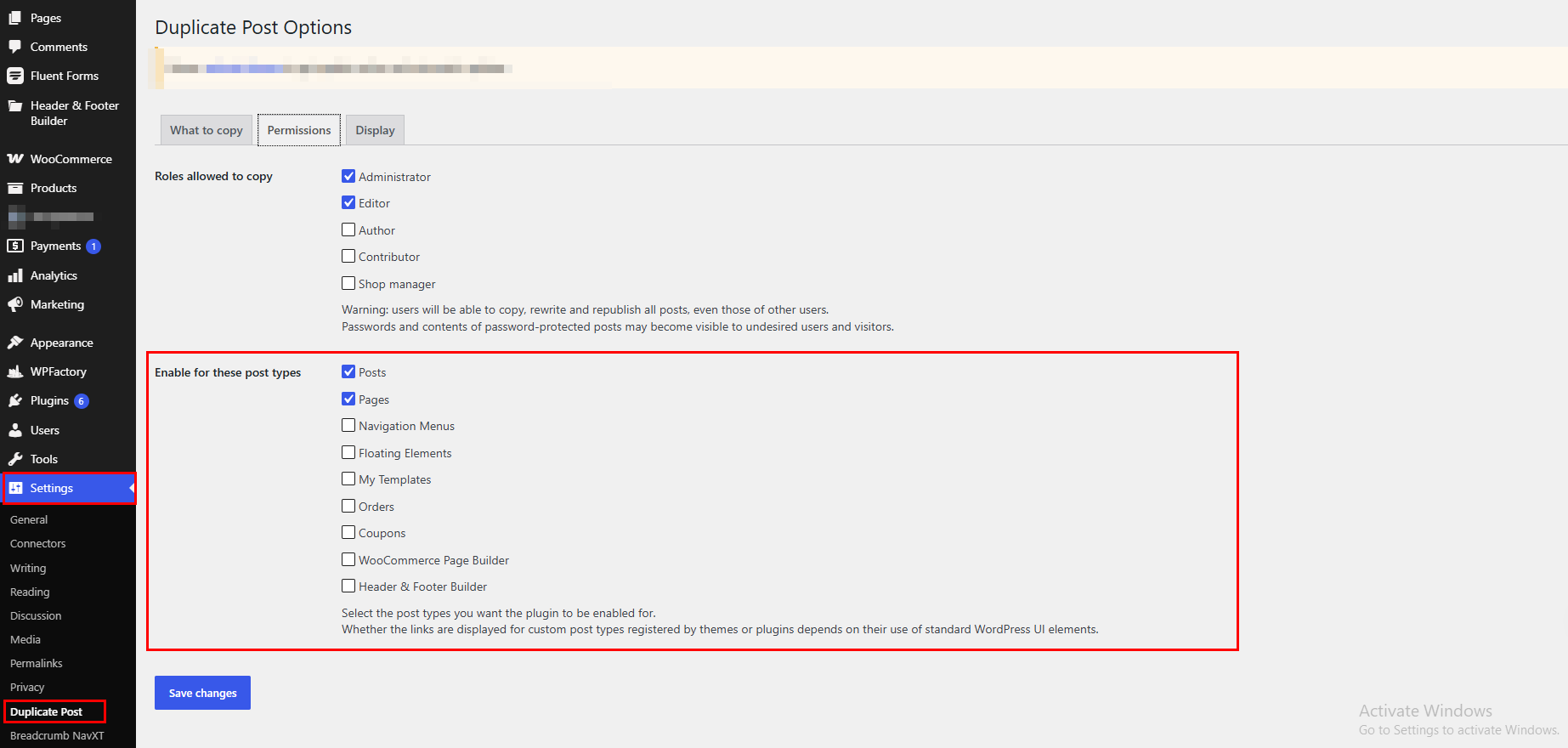Uncheck the Editor role checkbox

tap(348, 202)
